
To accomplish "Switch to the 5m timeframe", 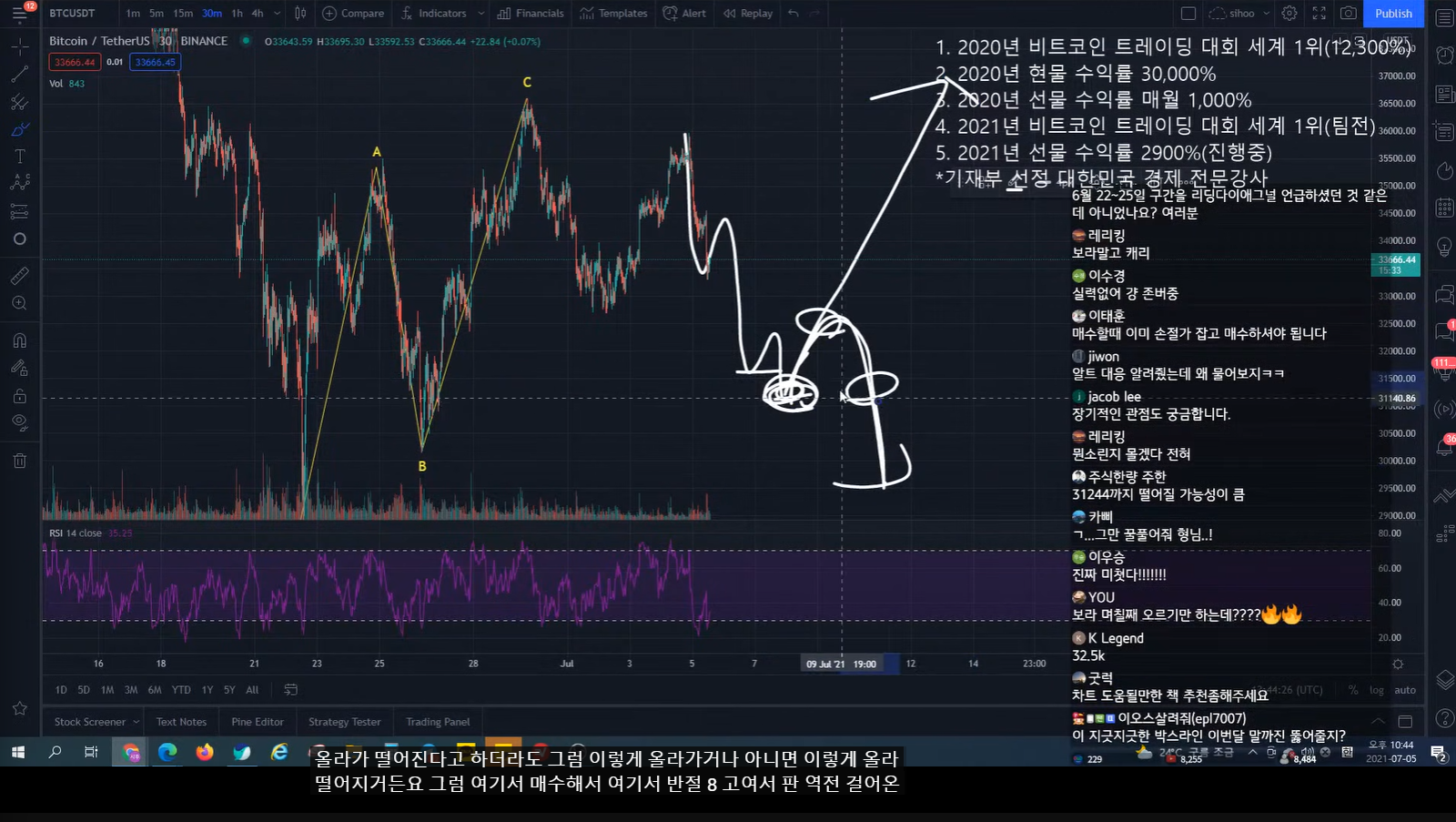I will (157, 14).
